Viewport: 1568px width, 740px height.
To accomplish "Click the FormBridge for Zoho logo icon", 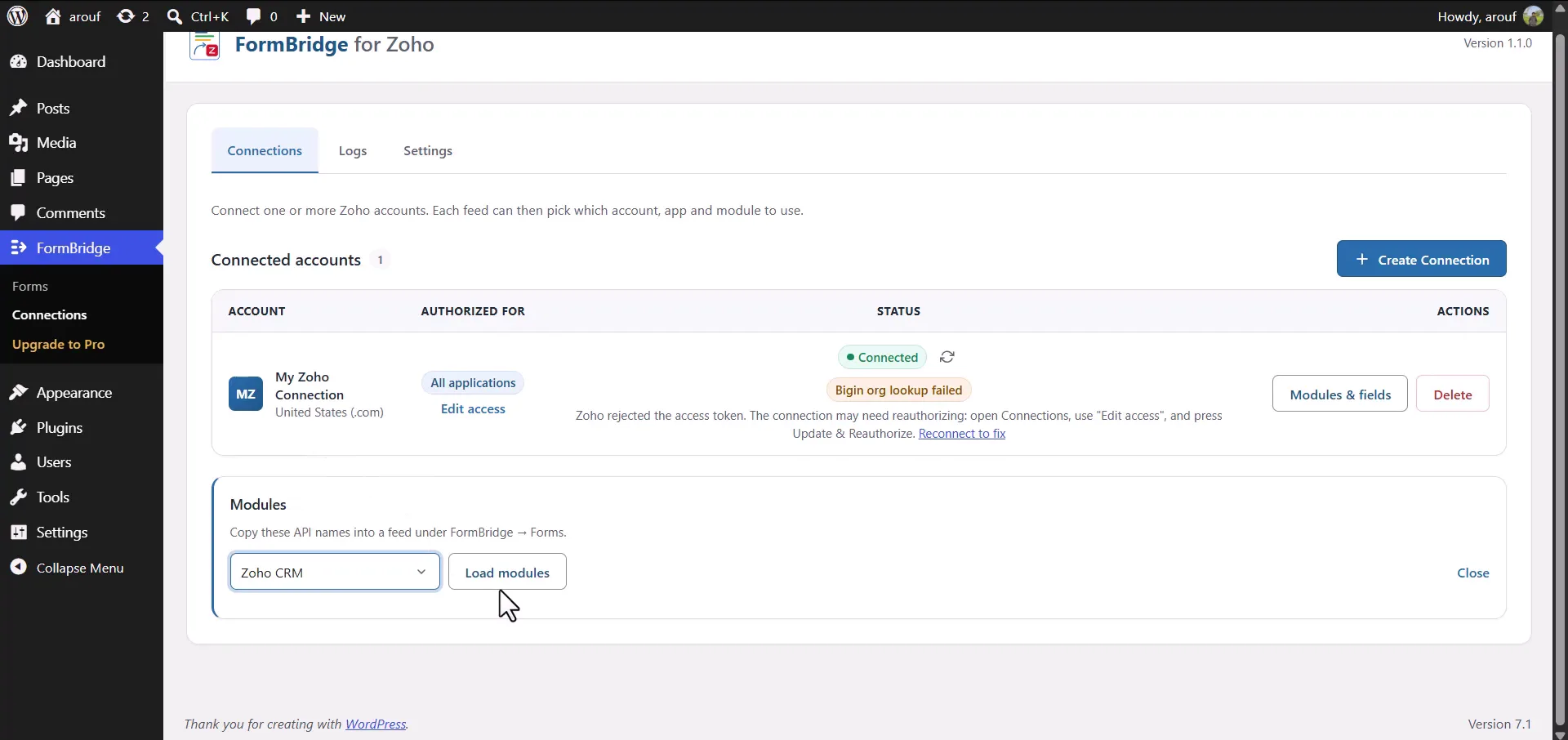I will tap(204, 45).
